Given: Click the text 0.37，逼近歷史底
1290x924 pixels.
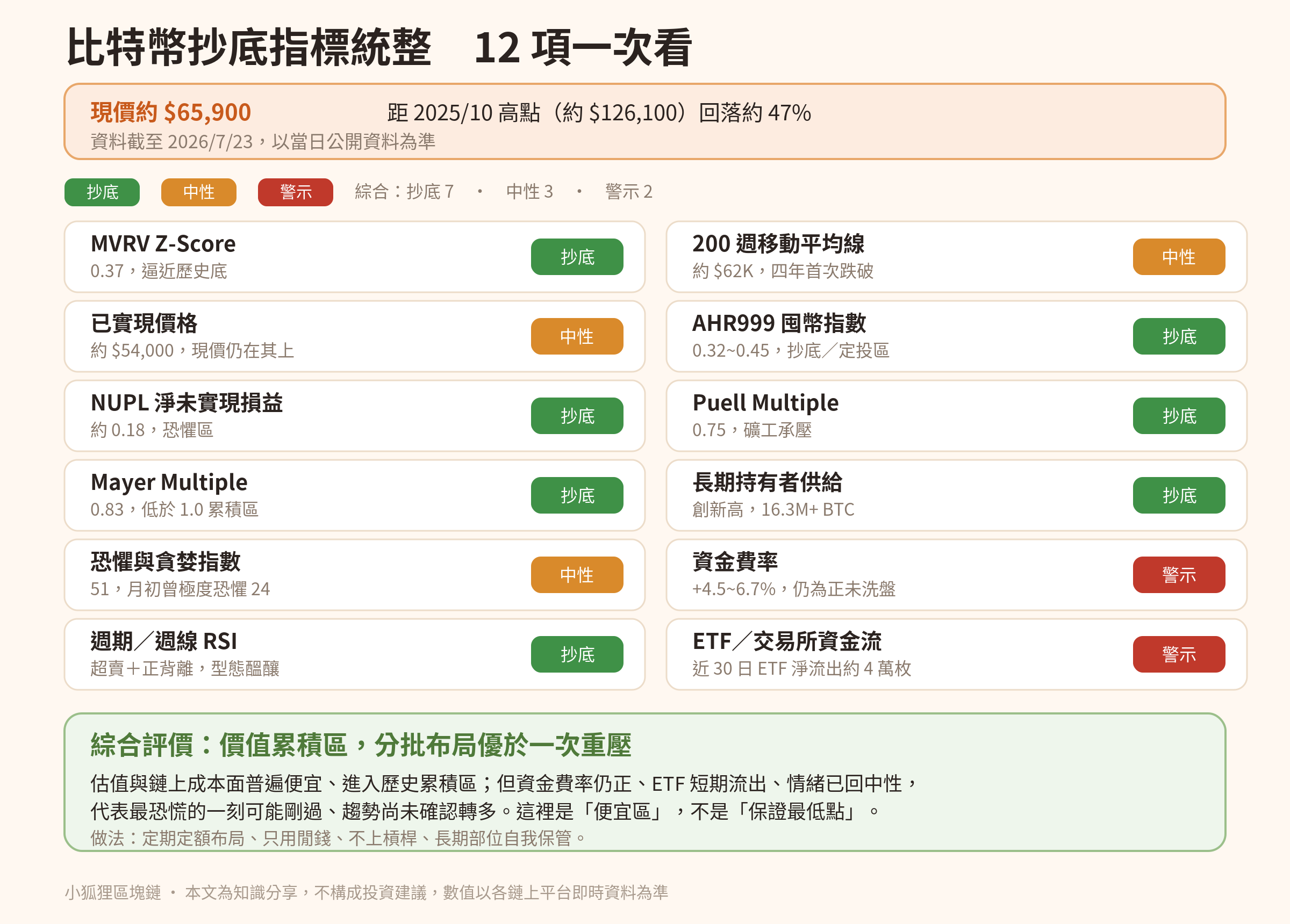Looking at the screenshot, I should tap(159, 271).
